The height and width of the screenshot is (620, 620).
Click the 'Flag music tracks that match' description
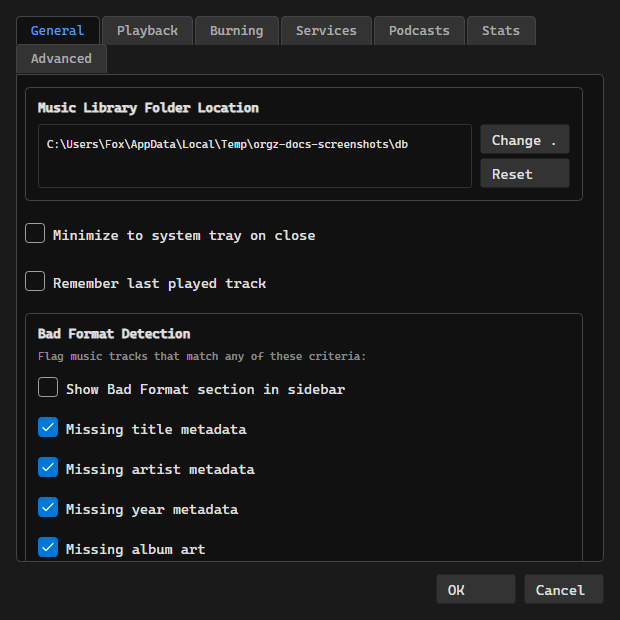pyautogui.click(x=202, y=356)
